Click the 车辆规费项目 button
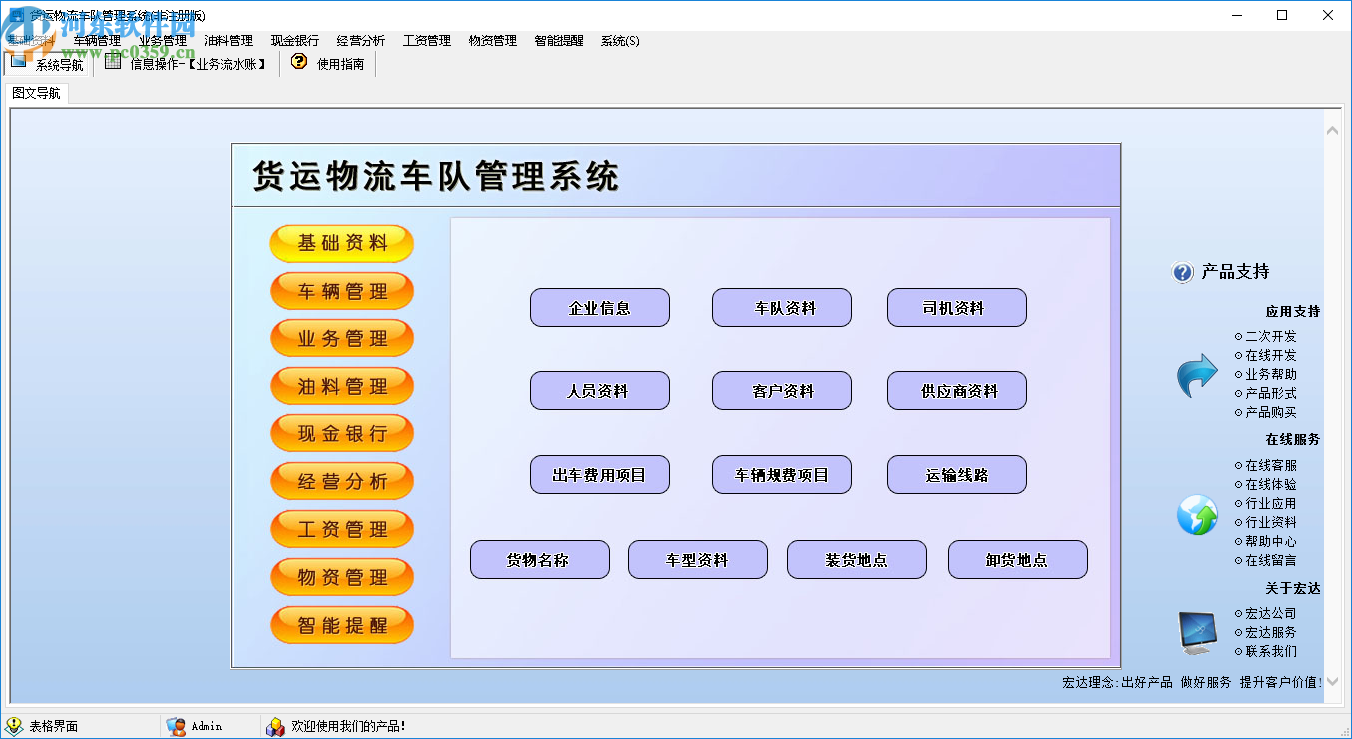The width and height of the screenshot is (1352, 739). pyautogui.click(x=781, y=474)
